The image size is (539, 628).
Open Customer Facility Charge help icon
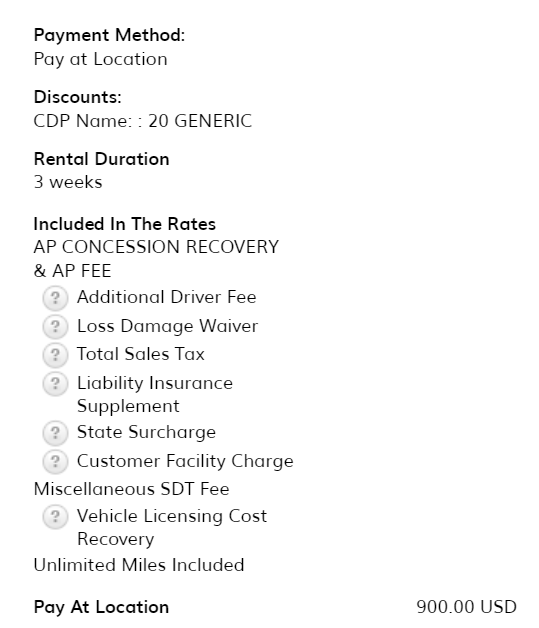pyautogui.click(x=55, y=462)
